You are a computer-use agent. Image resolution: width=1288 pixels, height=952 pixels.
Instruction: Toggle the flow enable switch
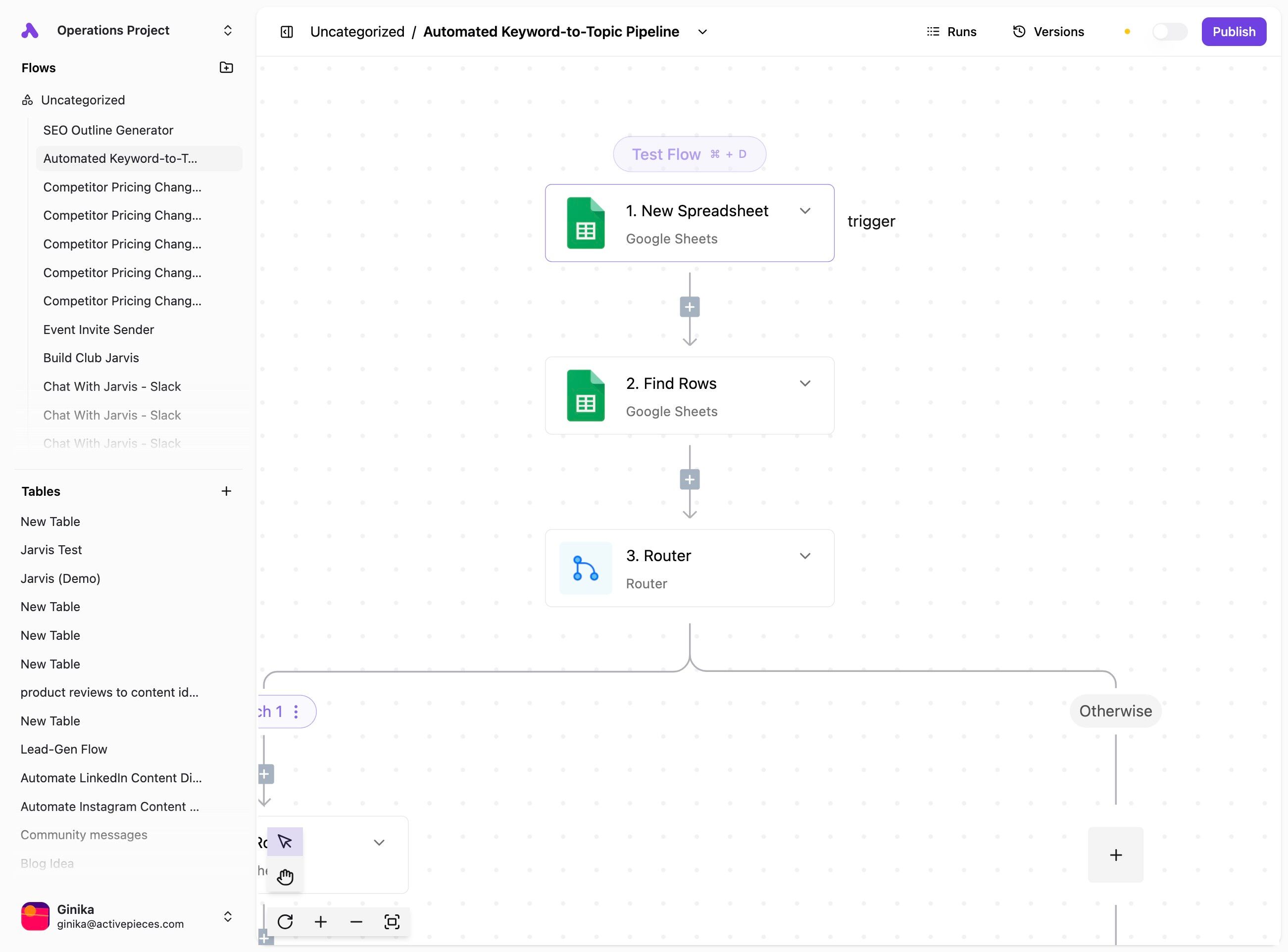[x=1169, y=32]
